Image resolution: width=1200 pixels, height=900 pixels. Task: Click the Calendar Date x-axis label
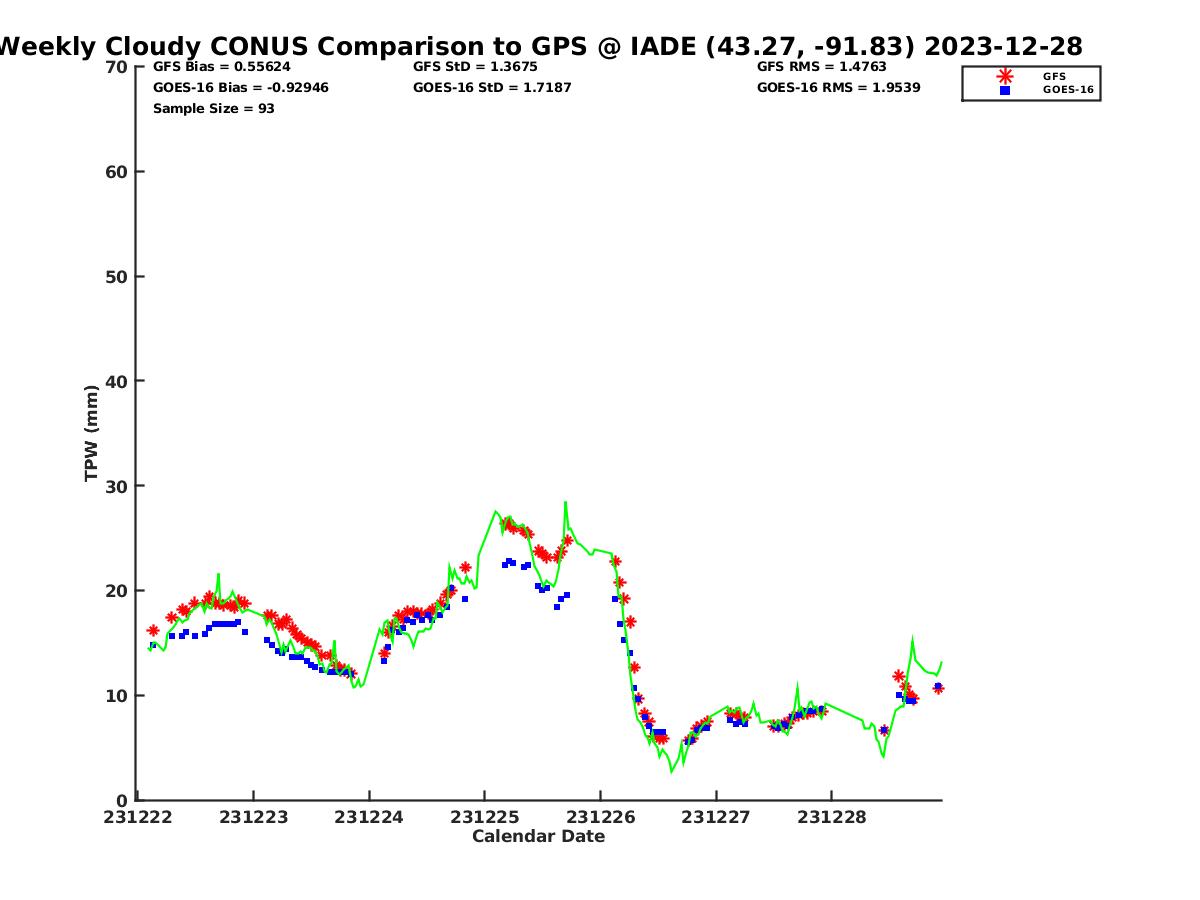pyautogui.click(x=538, y=837)
